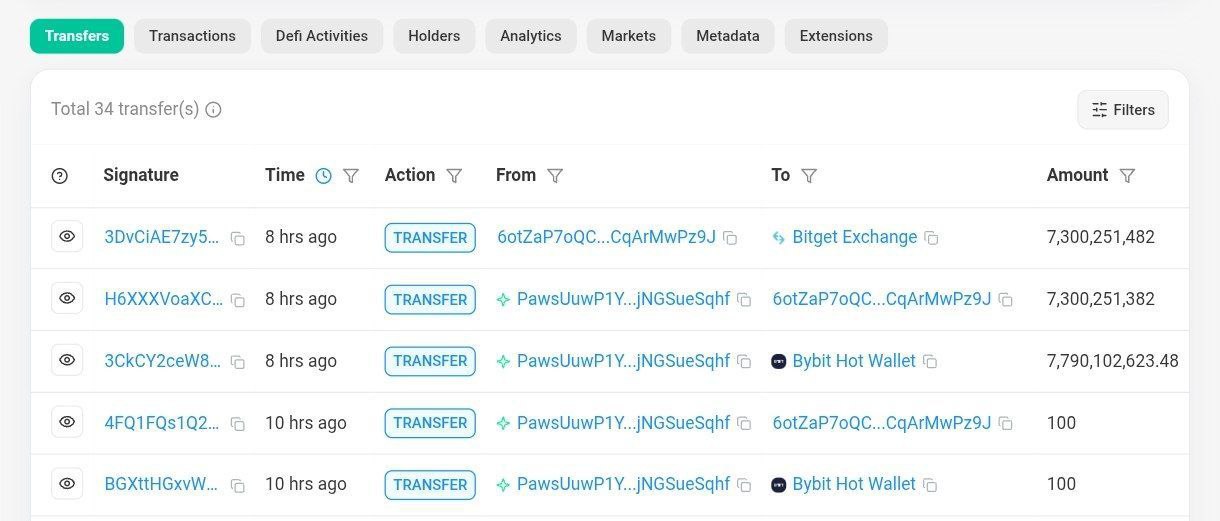Open the Amount column filter
The image size is (1220, 521).
tap(1127, 176)
